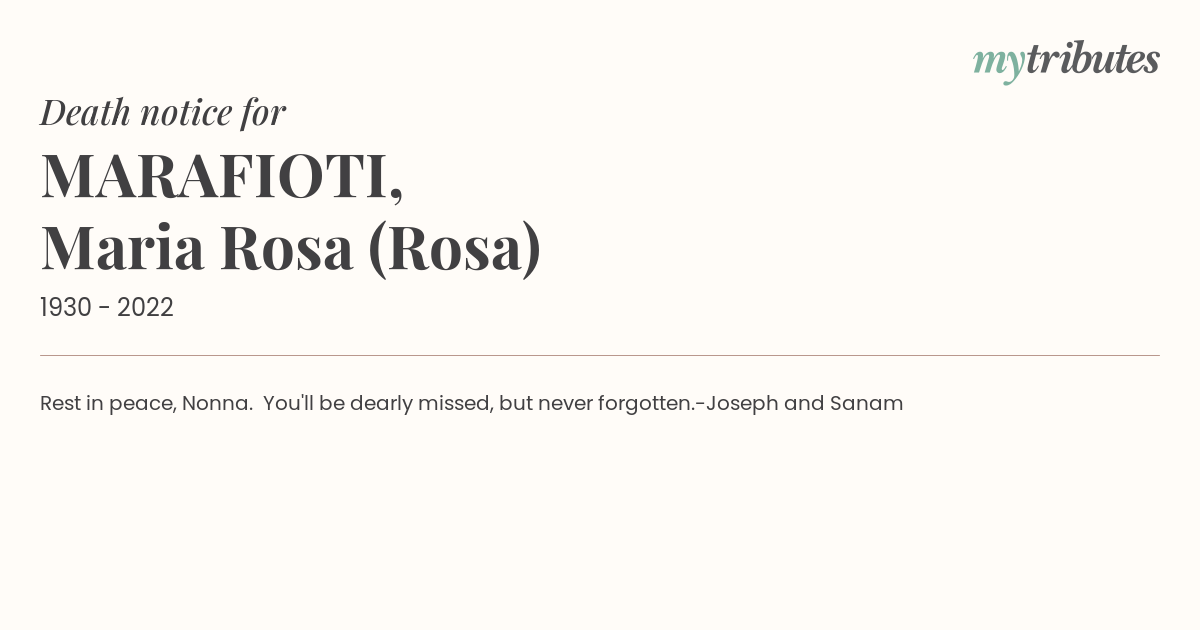Click the years "1930 - 2022"

107,307
